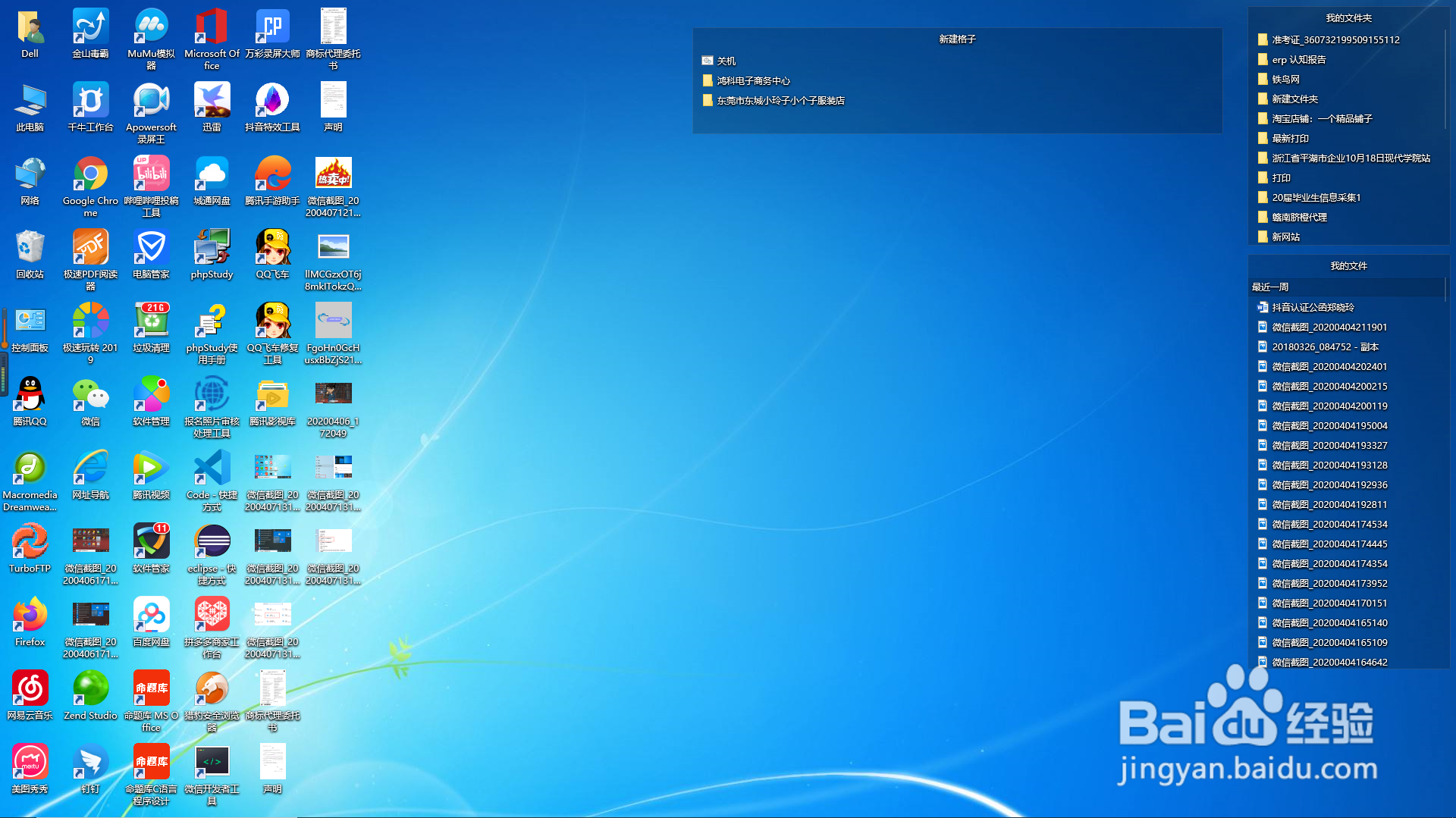The width and height of the screenshot is (1456, 818).
Task: Launch 微信开发者工具 icon
Action: coord(212,763)
